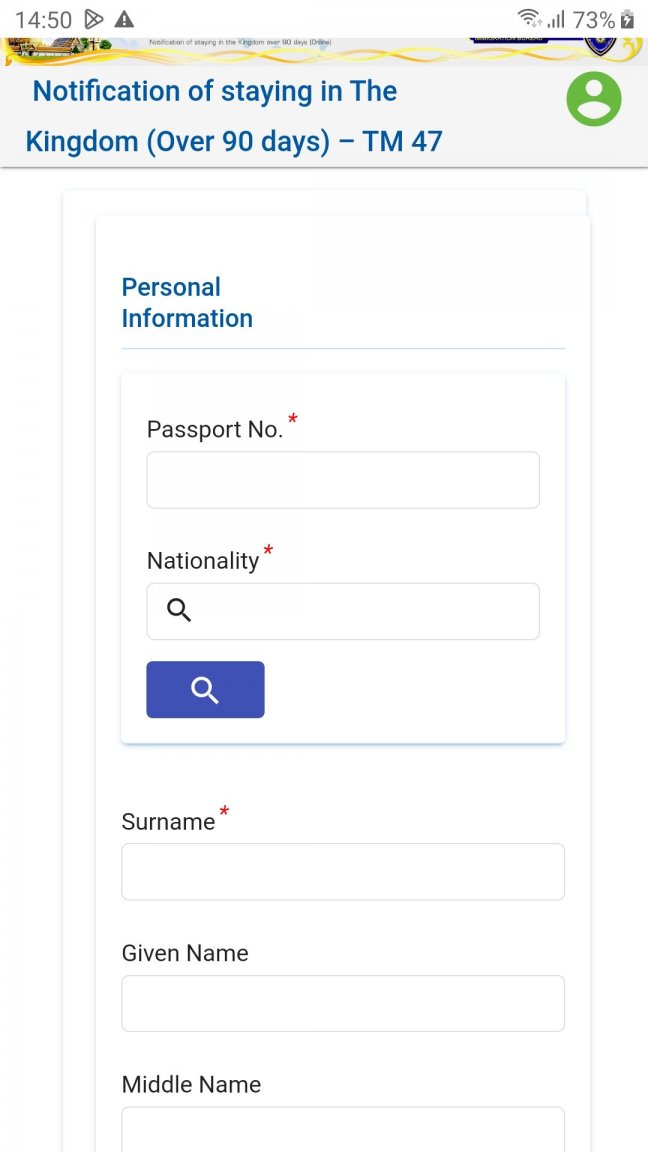Tap the battery charging icon
Viewport: 648px width, 1152px height.
point(627,20)
